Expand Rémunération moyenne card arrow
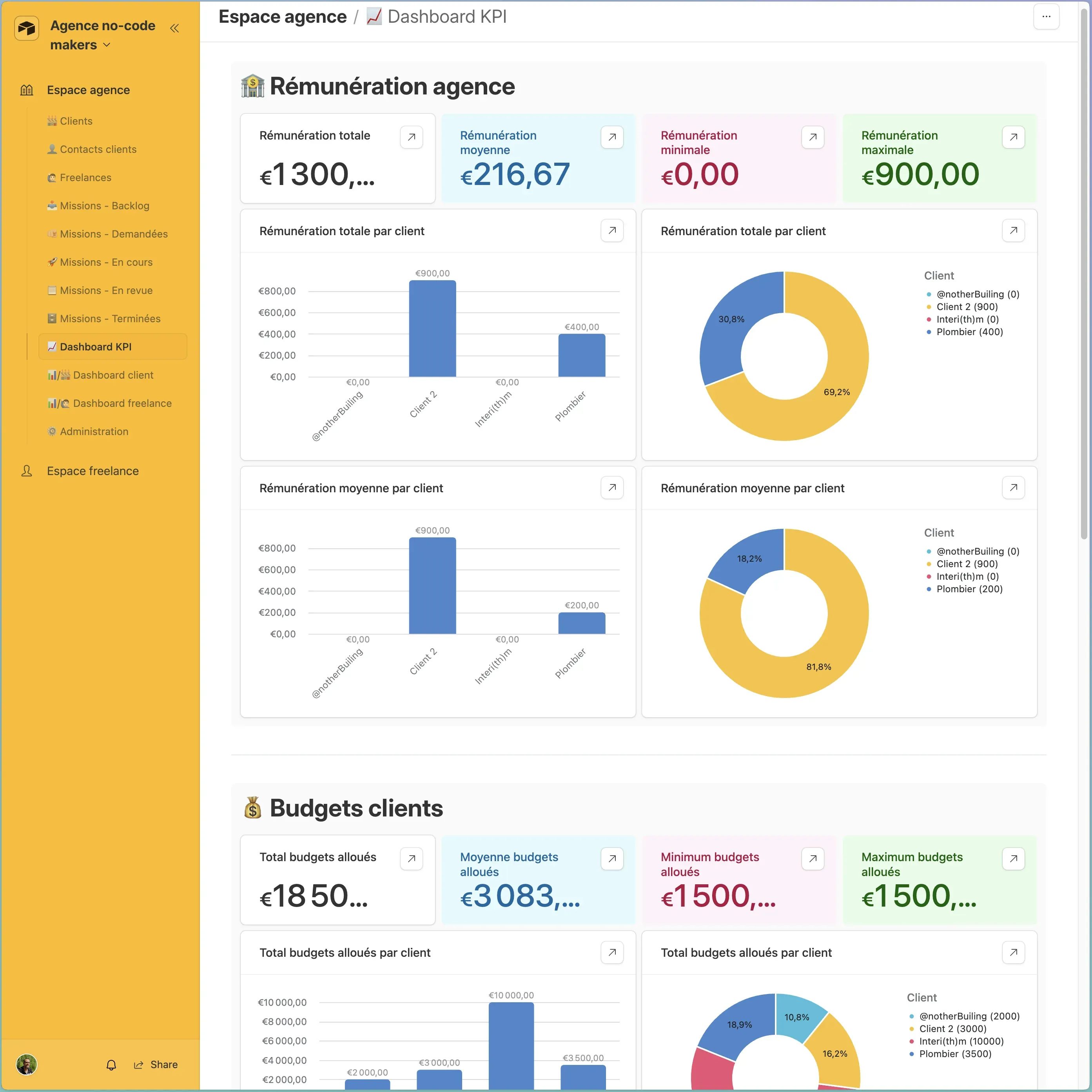 (612, 137)
